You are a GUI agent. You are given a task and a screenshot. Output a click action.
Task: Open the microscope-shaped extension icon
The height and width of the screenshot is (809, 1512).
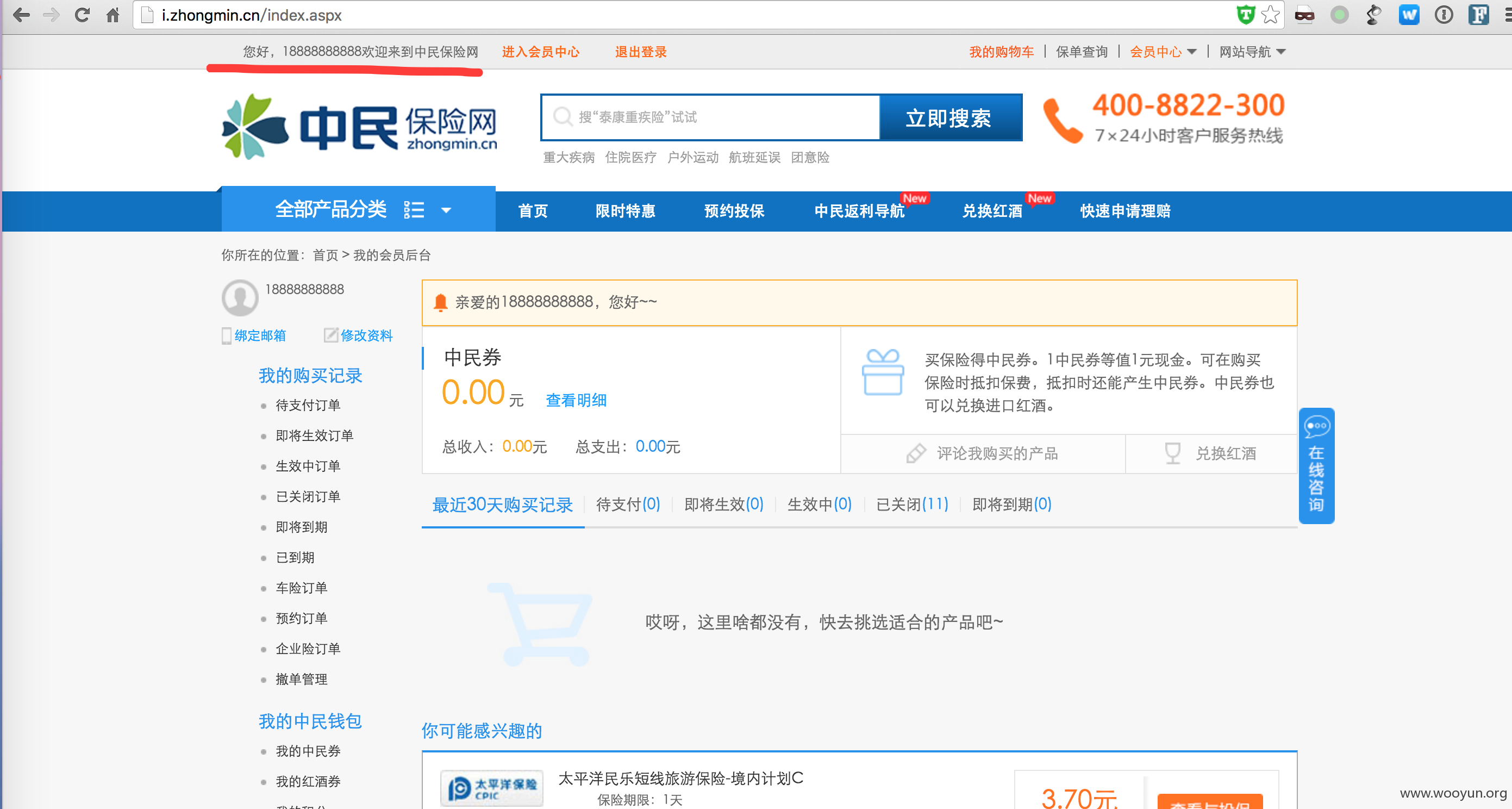click(x=1373, y=15)
